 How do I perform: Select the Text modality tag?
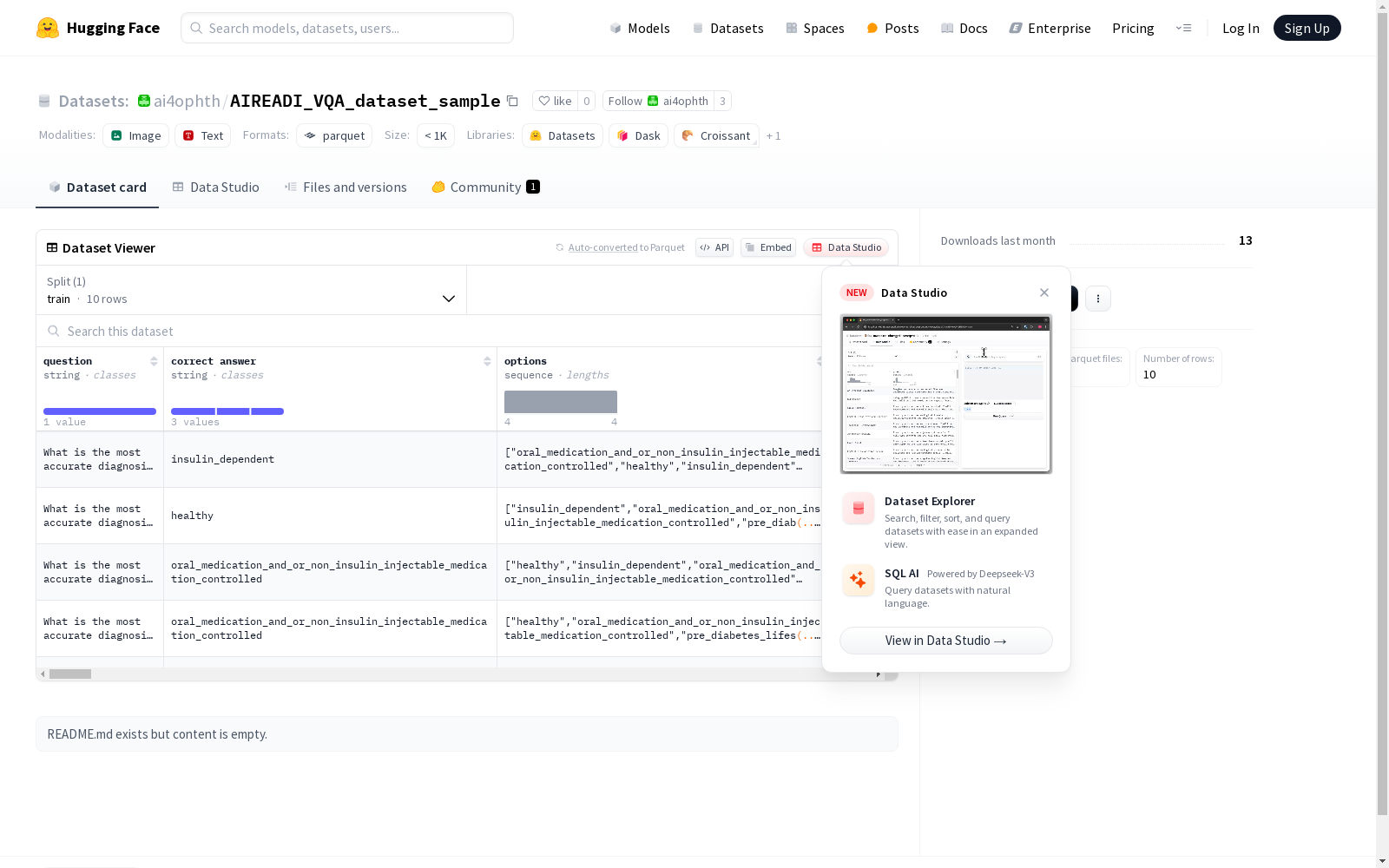pos(203,135)
